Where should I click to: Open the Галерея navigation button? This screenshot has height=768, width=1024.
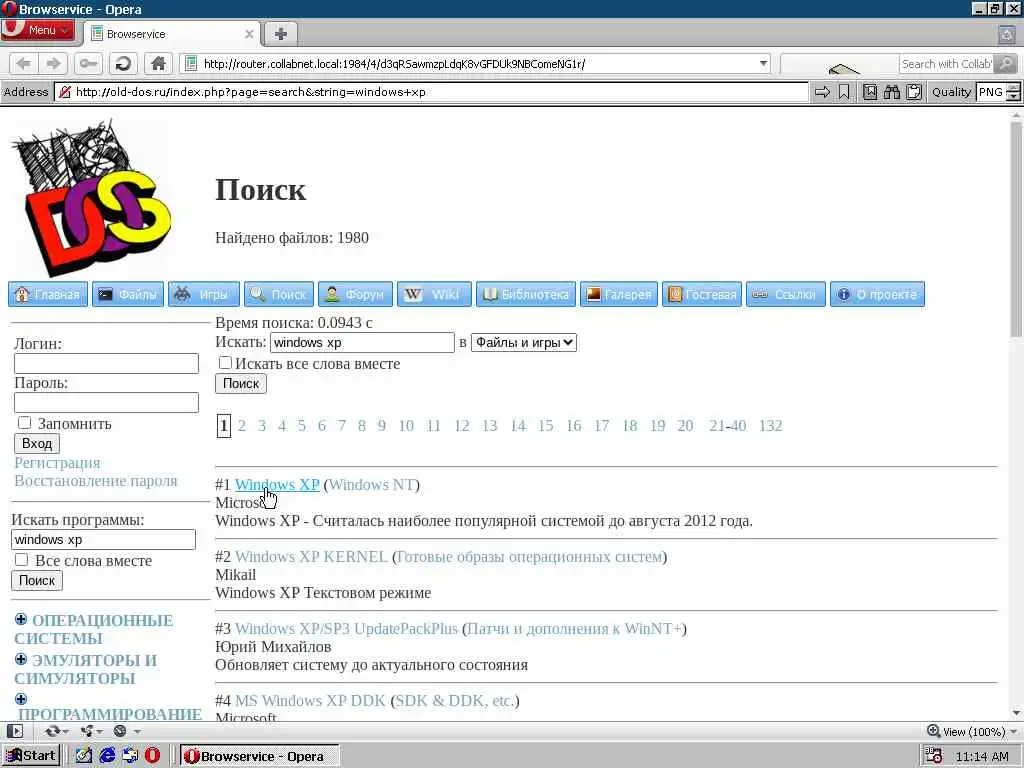click(x=618, y=295)
